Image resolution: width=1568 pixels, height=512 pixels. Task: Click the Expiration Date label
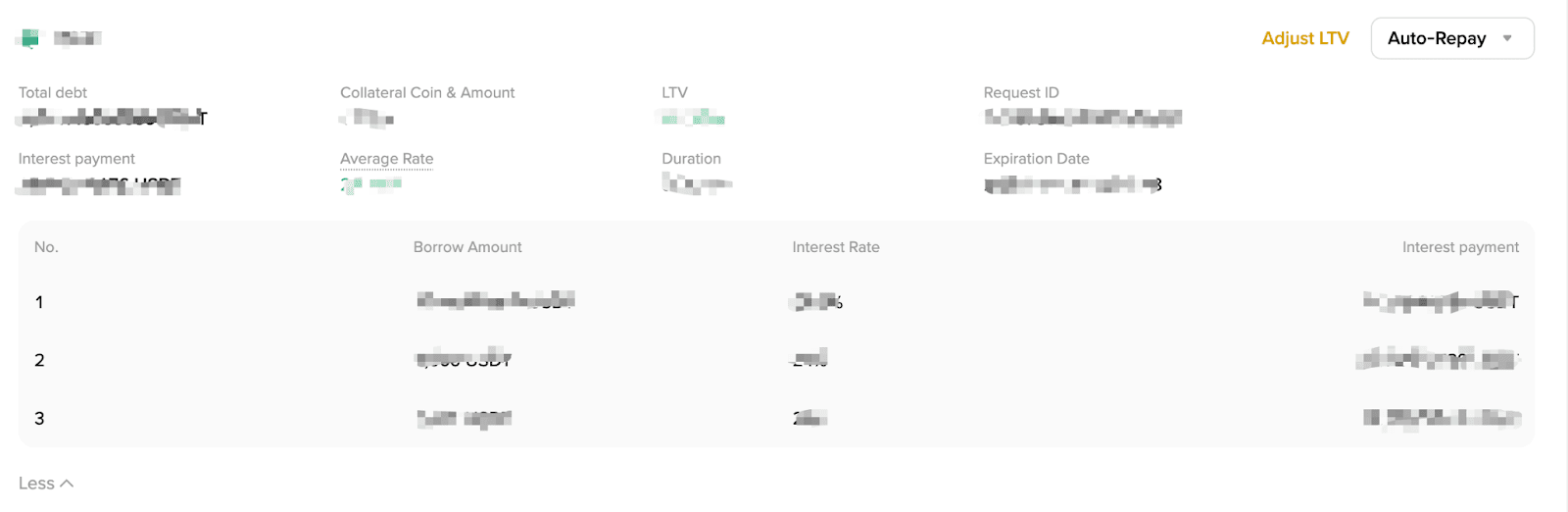1036,159
